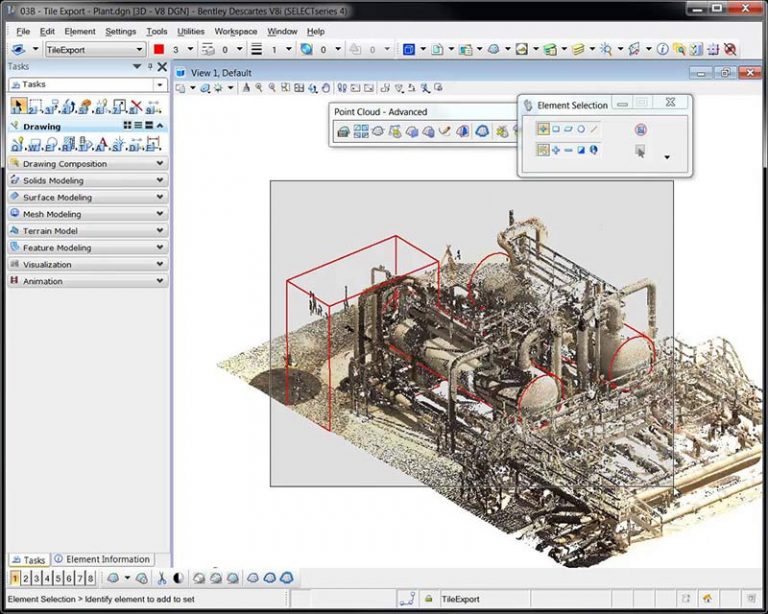The width and height of the screenshot is (768, 614).
Task: Click the red active color swatch
Action: tap(159, 49)
